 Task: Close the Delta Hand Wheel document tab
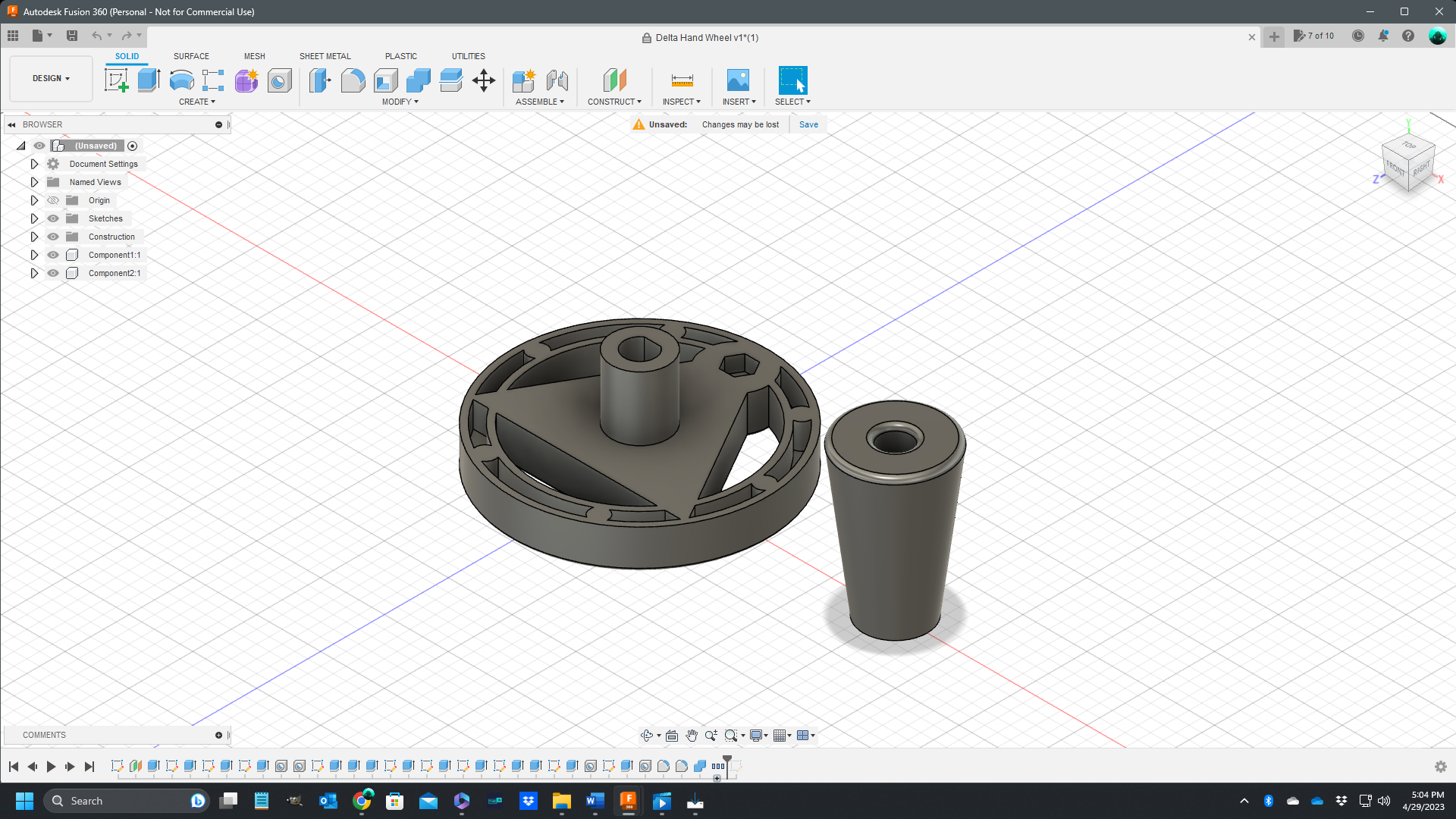[1252, 37]
